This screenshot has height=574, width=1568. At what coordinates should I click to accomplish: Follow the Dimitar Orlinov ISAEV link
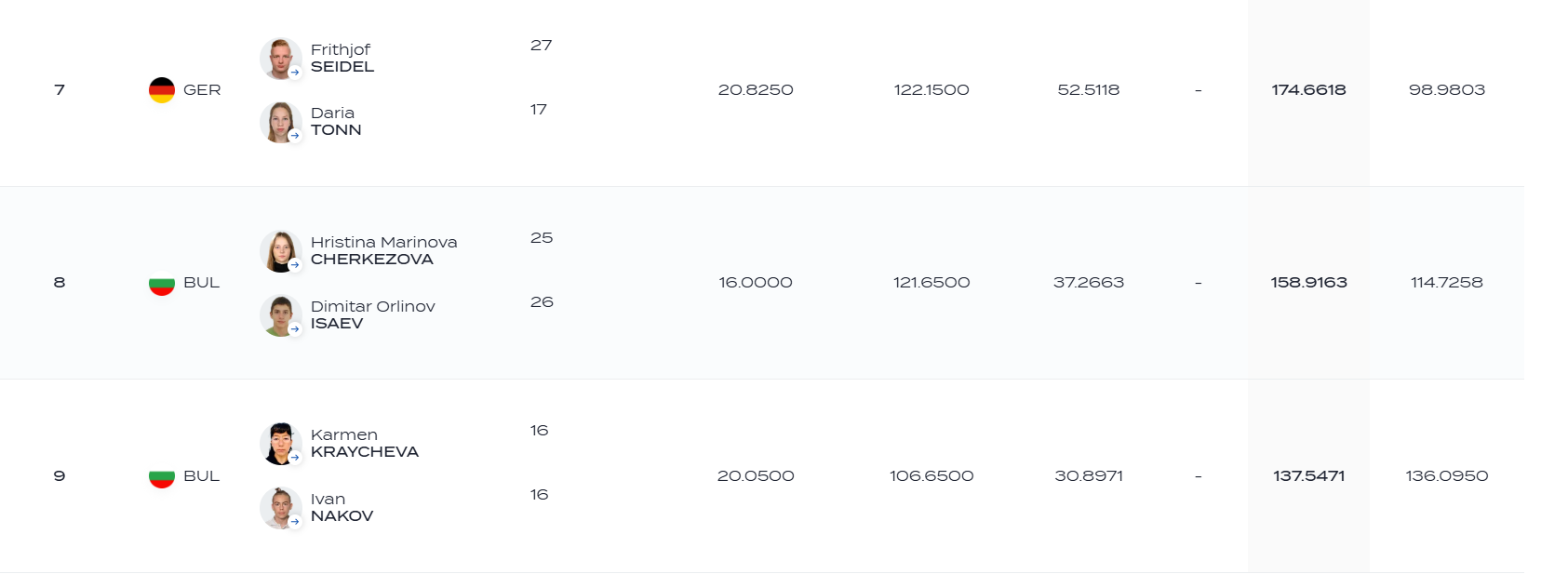pyautogui.click(x=372, y=314)
